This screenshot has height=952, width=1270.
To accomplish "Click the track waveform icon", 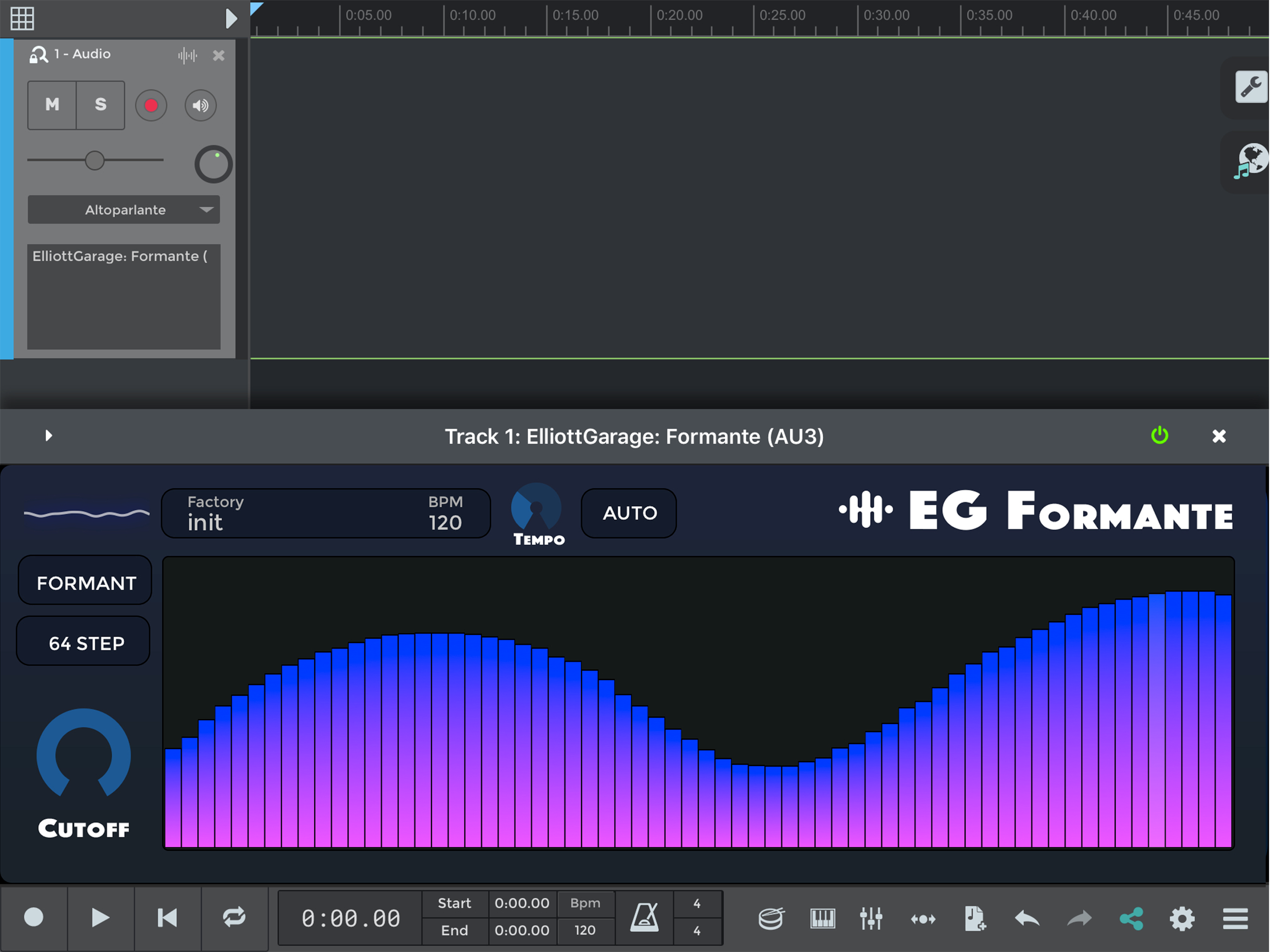I will pos(187,56).
